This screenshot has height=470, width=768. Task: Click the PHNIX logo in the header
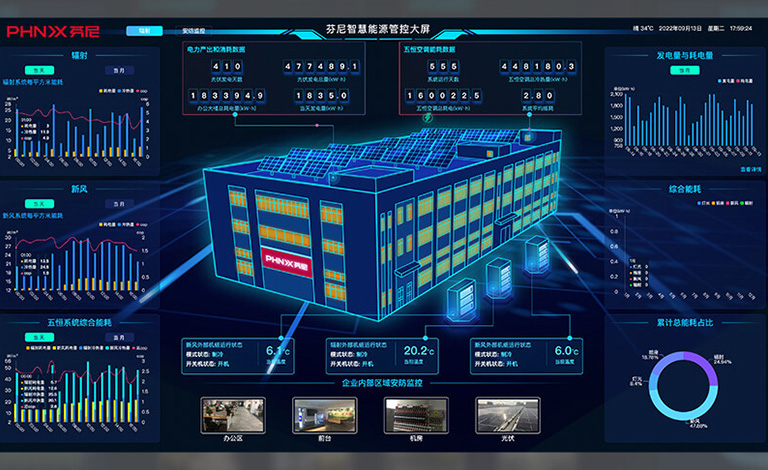coord(53,30)
